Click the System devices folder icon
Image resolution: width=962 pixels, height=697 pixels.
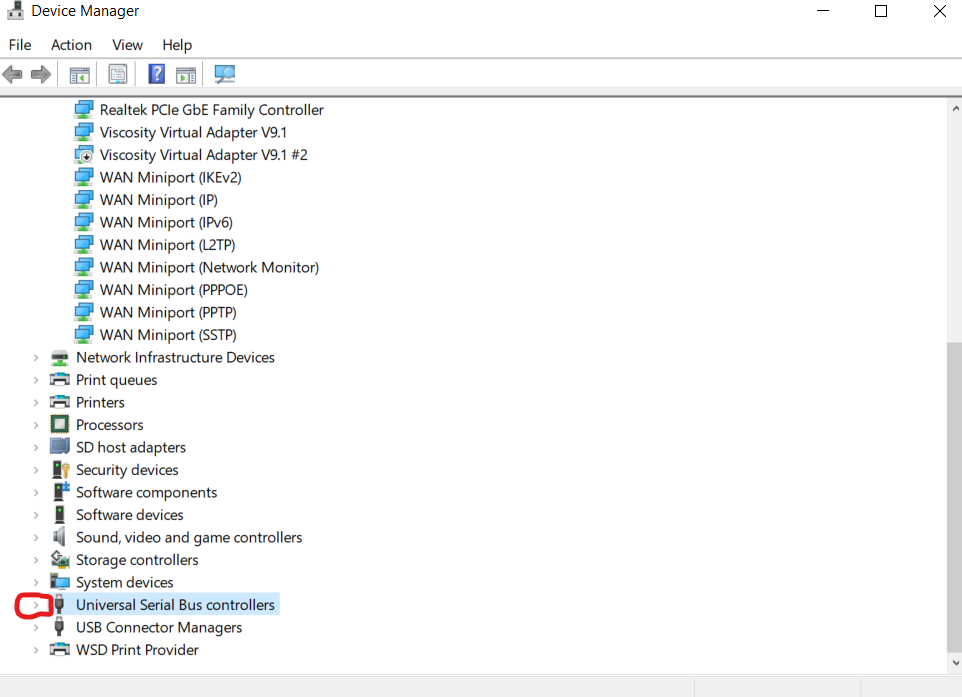(60, 582)
